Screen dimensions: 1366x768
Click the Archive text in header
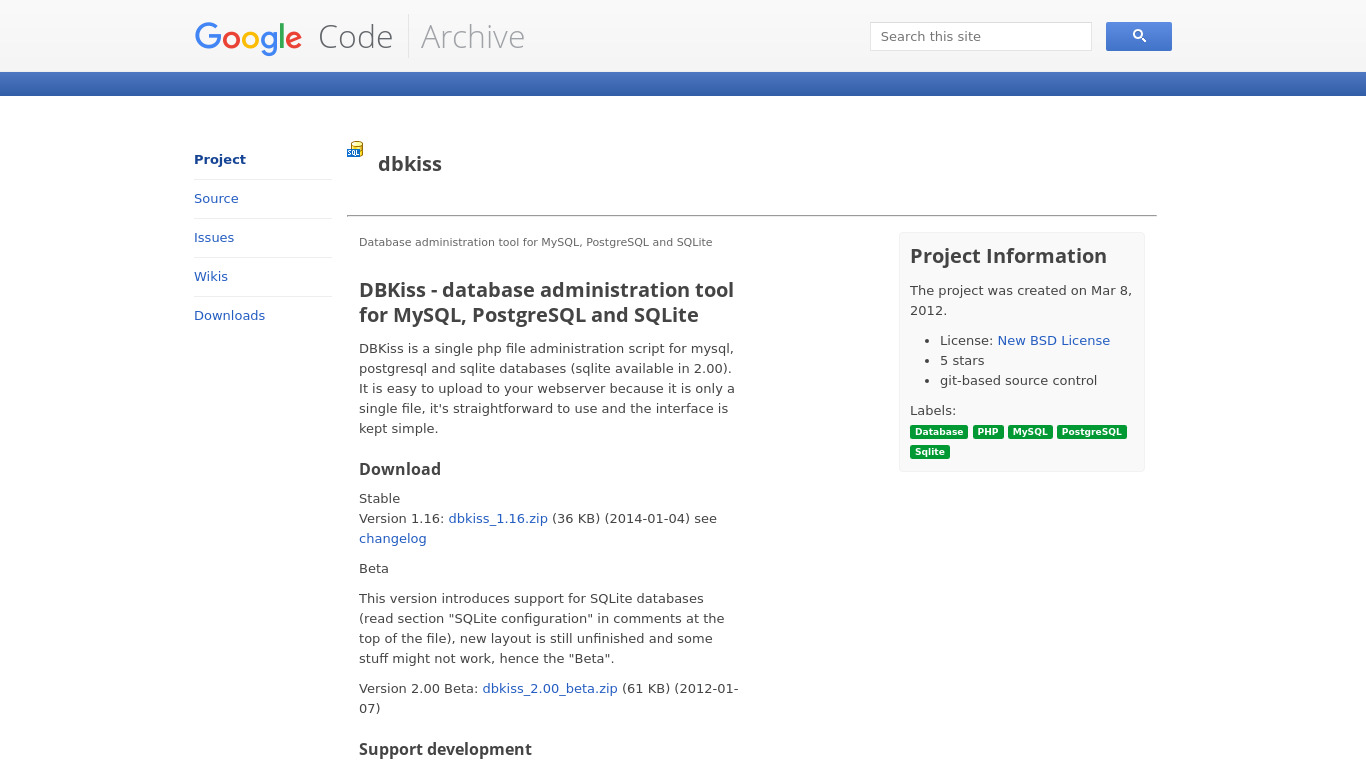[473, 37]
